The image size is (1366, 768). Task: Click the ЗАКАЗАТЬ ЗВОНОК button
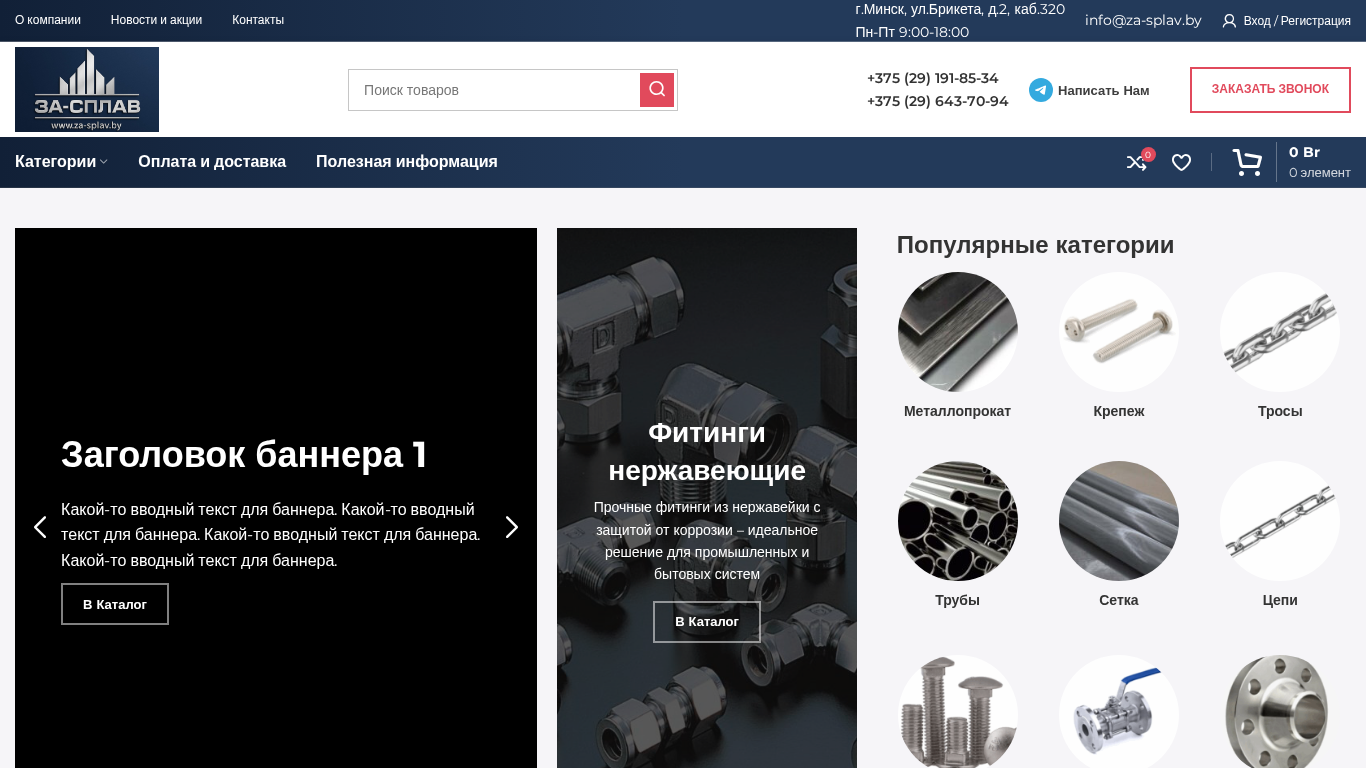[1270, 90]
